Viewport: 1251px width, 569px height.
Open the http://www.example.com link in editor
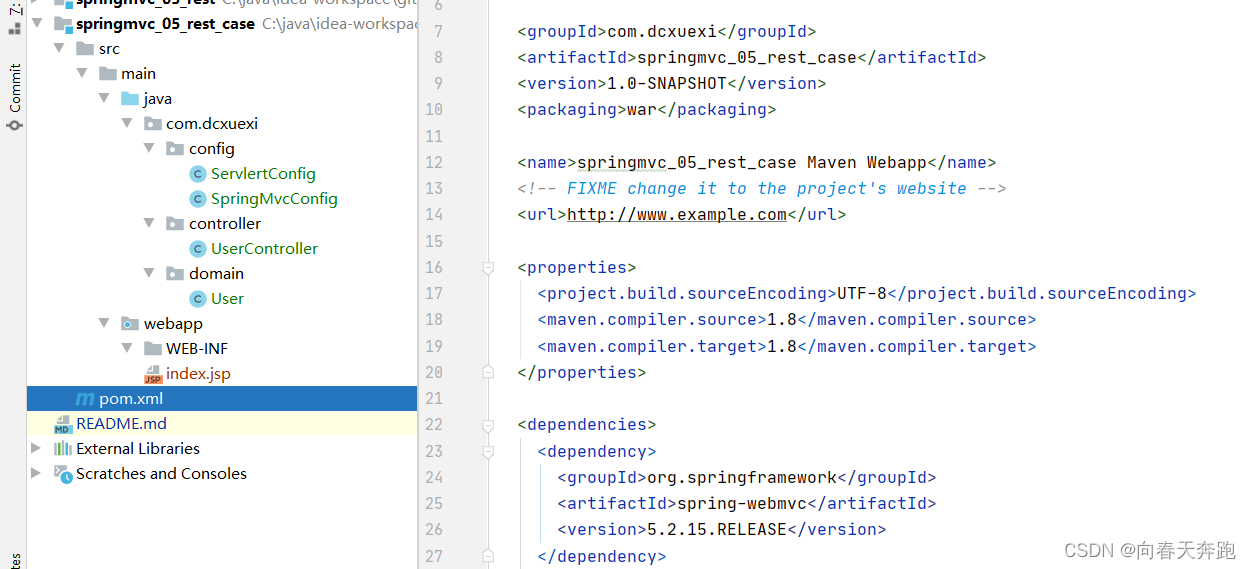[677, 214]
